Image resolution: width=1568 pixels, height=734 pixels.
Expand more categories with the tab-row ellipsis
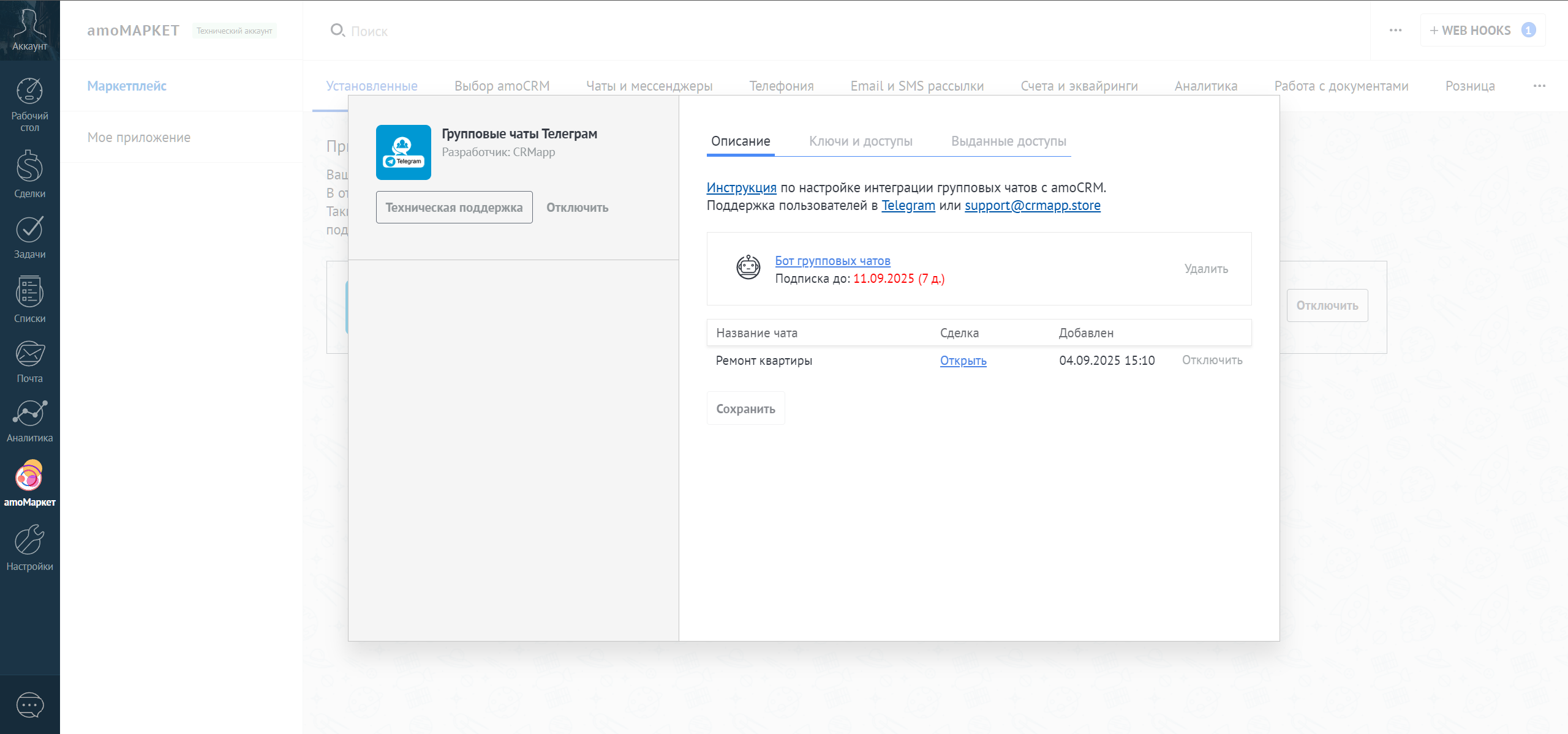click(1539, 86)
